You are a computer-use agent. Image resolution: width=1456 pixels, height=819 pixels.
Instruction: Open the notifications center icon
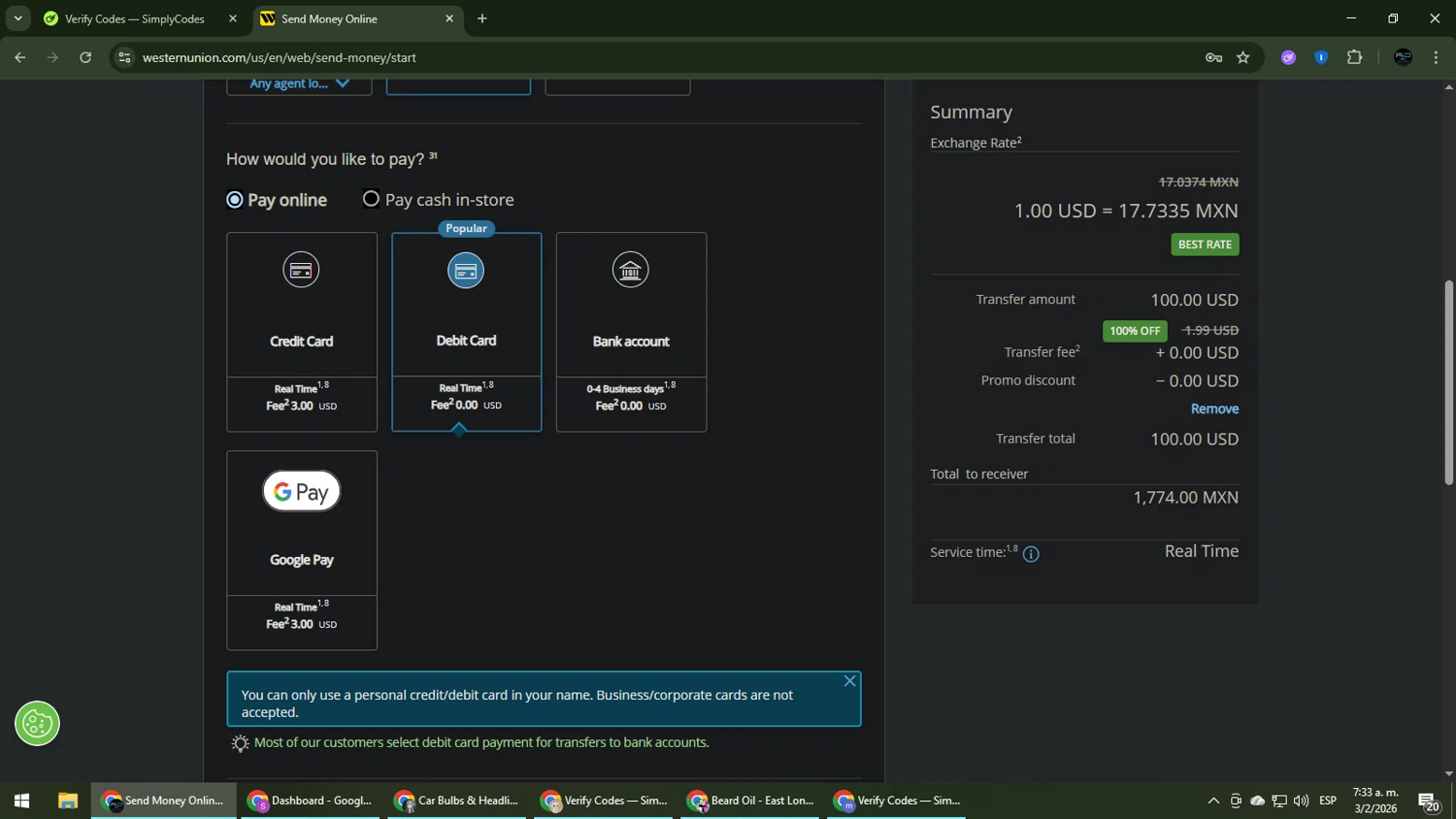coord(1429,802)
